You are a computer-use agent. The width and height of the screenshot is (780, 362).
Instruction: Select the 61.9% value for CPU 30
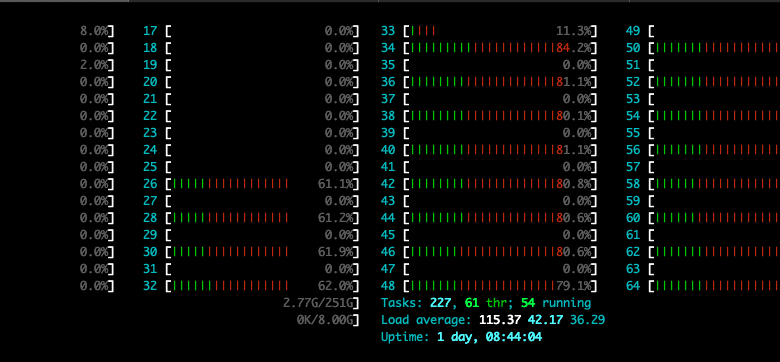pos(336,252)
